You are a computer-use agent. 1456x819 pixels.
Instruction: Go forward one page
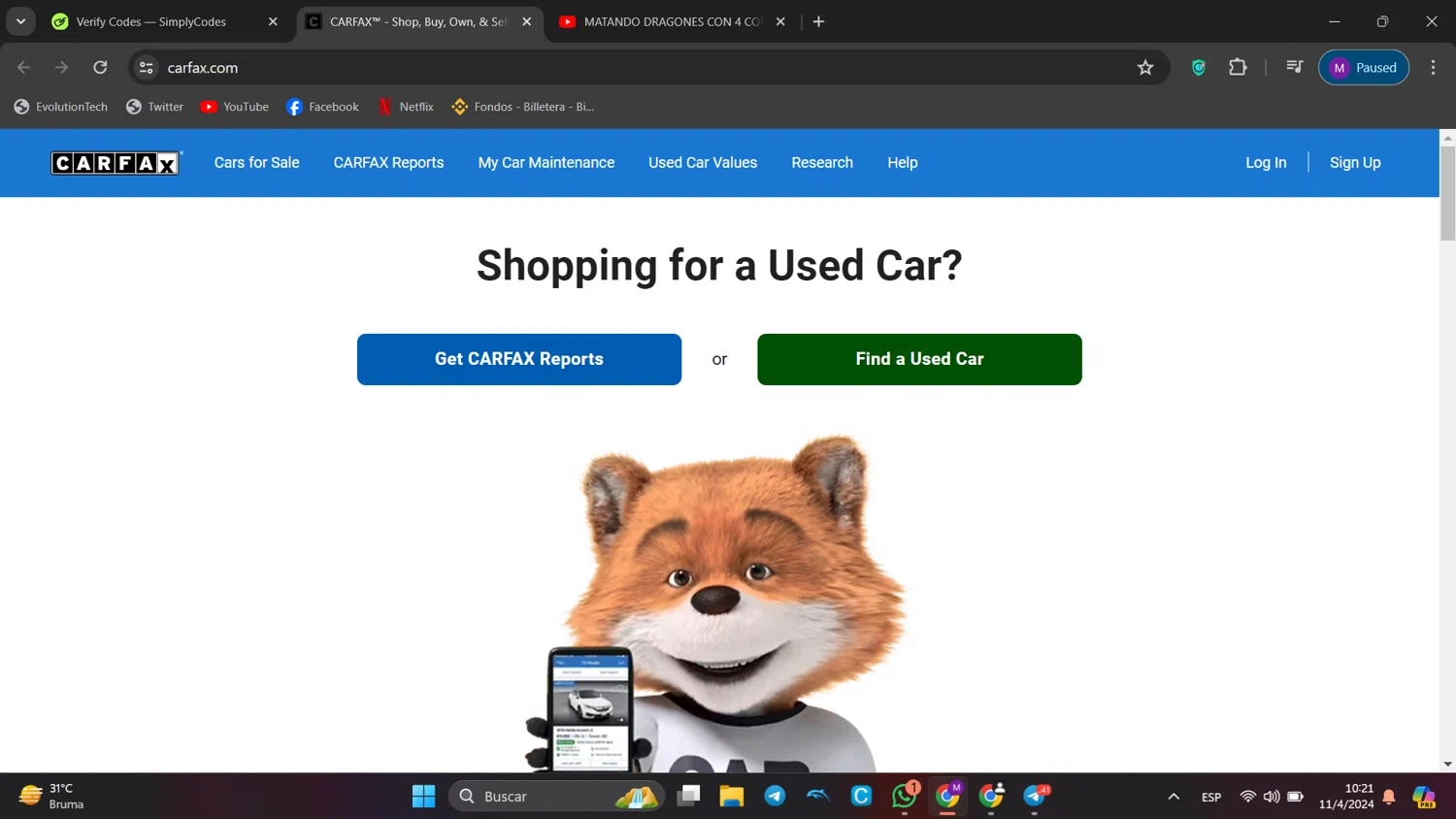[61, 67]
